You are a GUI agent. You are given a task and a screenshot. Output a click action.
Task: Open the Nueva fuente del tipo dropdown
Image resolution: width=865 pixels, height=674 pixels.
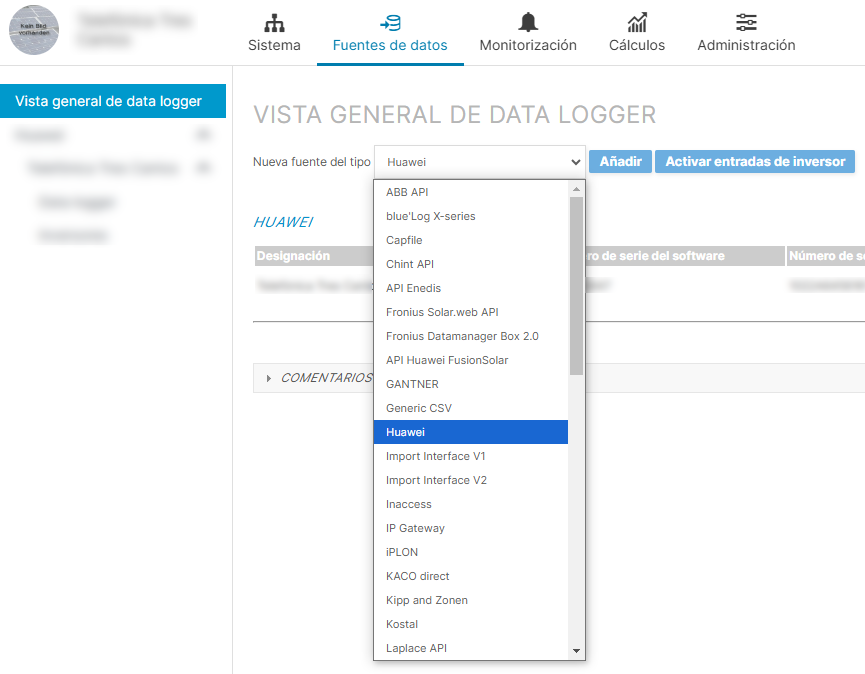coord(479,162)
